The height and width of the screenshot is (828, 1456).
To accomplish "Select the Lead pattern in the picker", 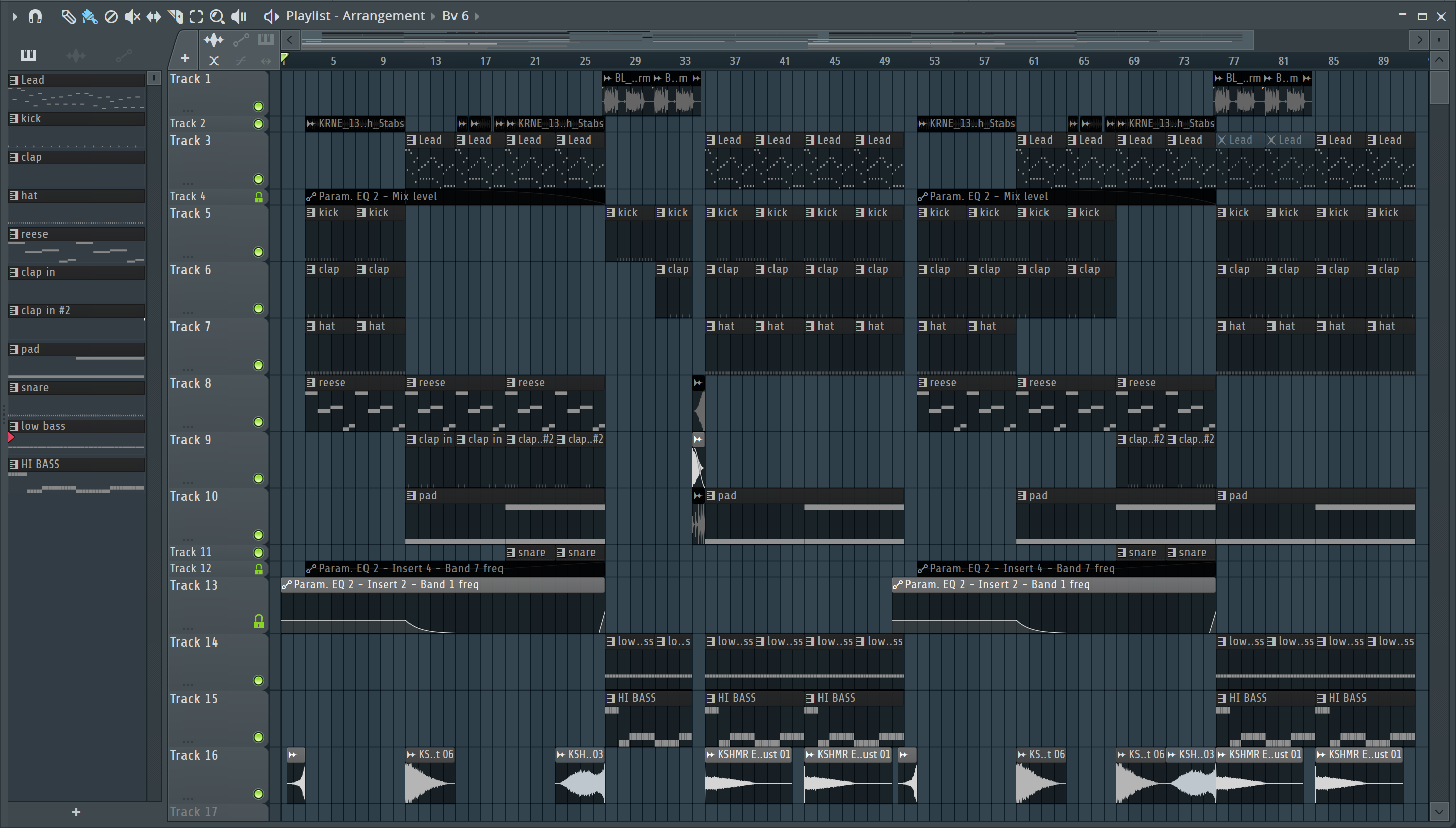I will (76, 80).
